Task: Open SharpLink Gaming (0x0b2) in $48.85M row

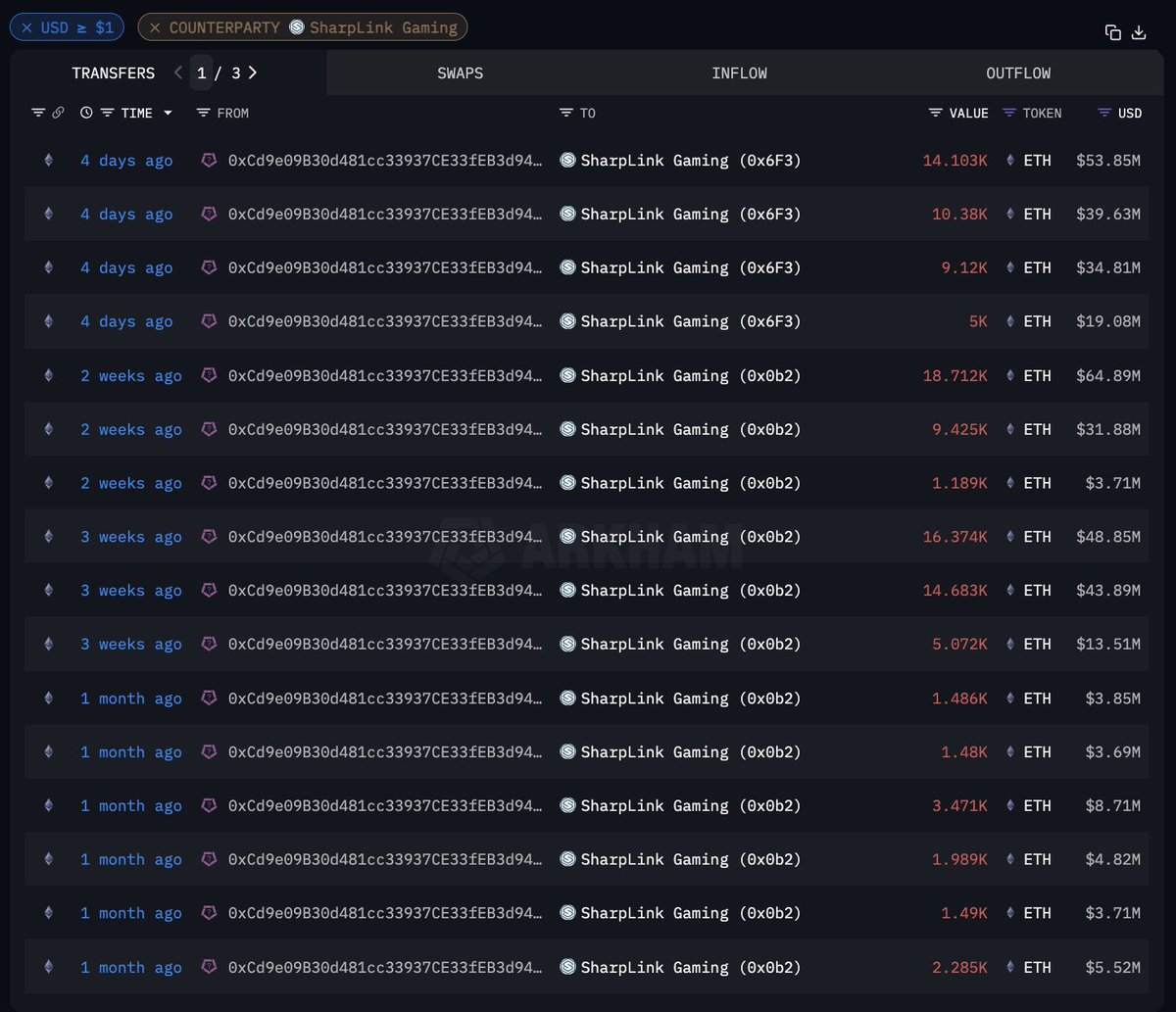Action: tap(691, 537)
